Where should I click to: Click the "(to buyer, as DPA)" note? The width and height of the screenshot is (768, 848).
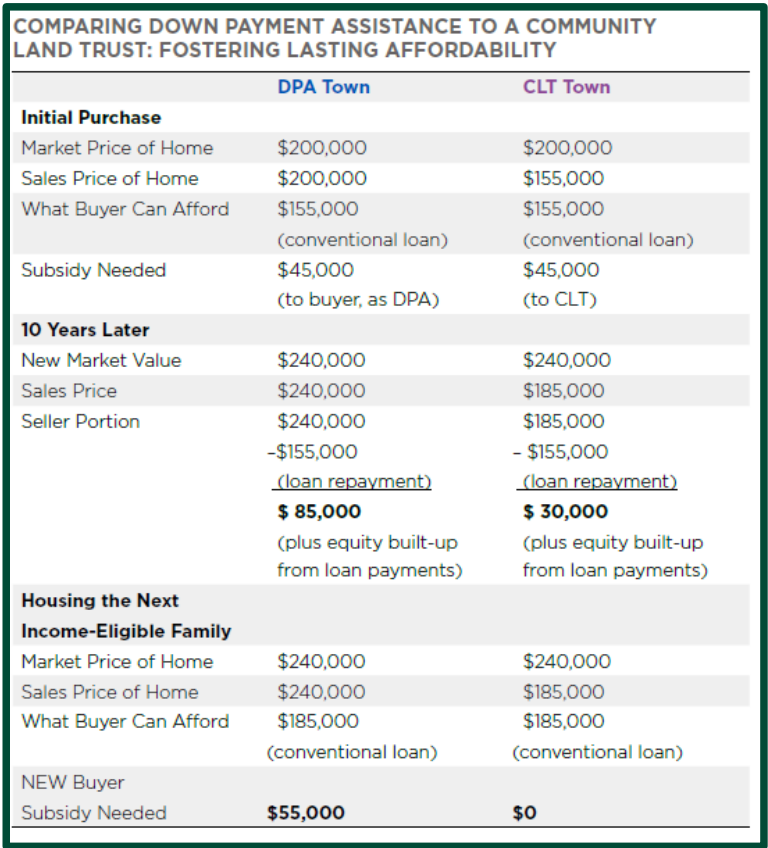click(358, 299)
